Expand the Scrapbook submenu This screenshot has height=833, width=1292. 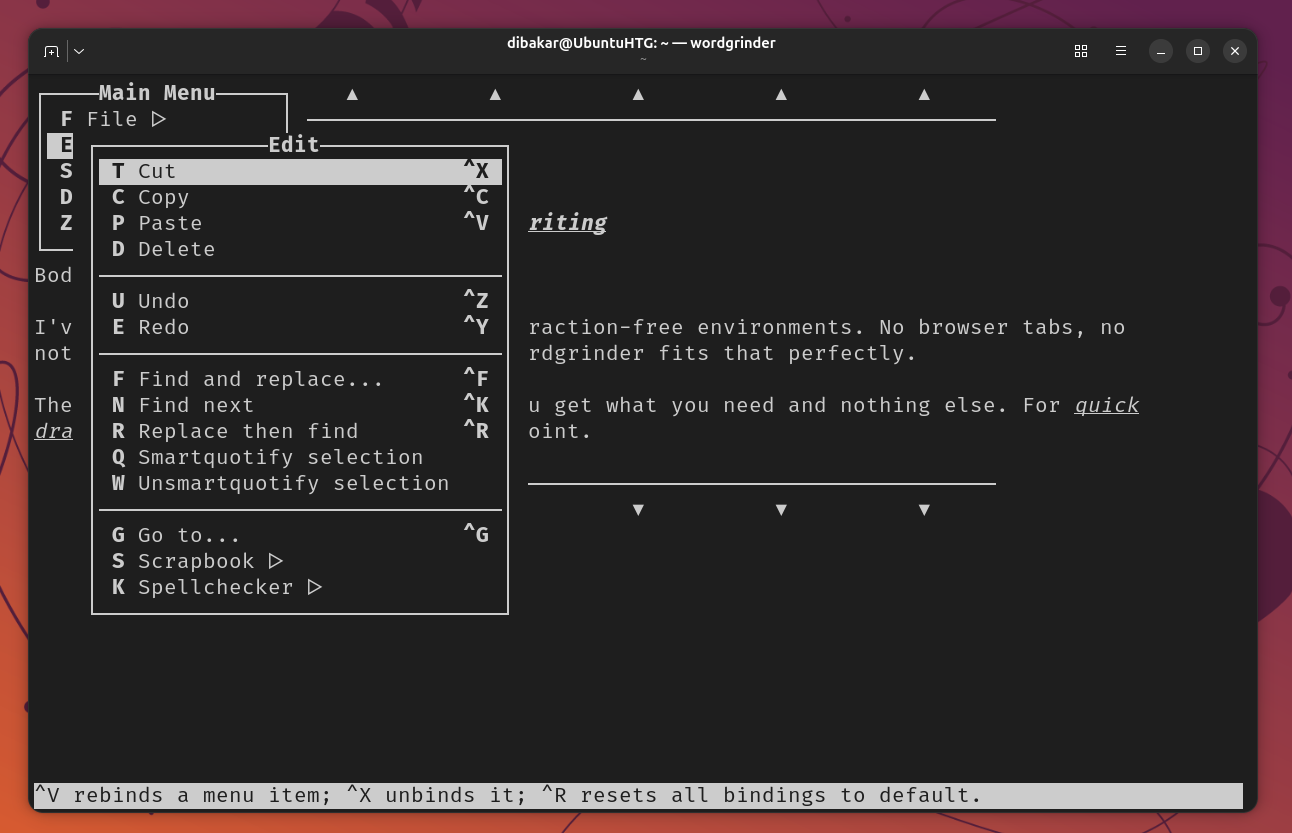point(300,561)
